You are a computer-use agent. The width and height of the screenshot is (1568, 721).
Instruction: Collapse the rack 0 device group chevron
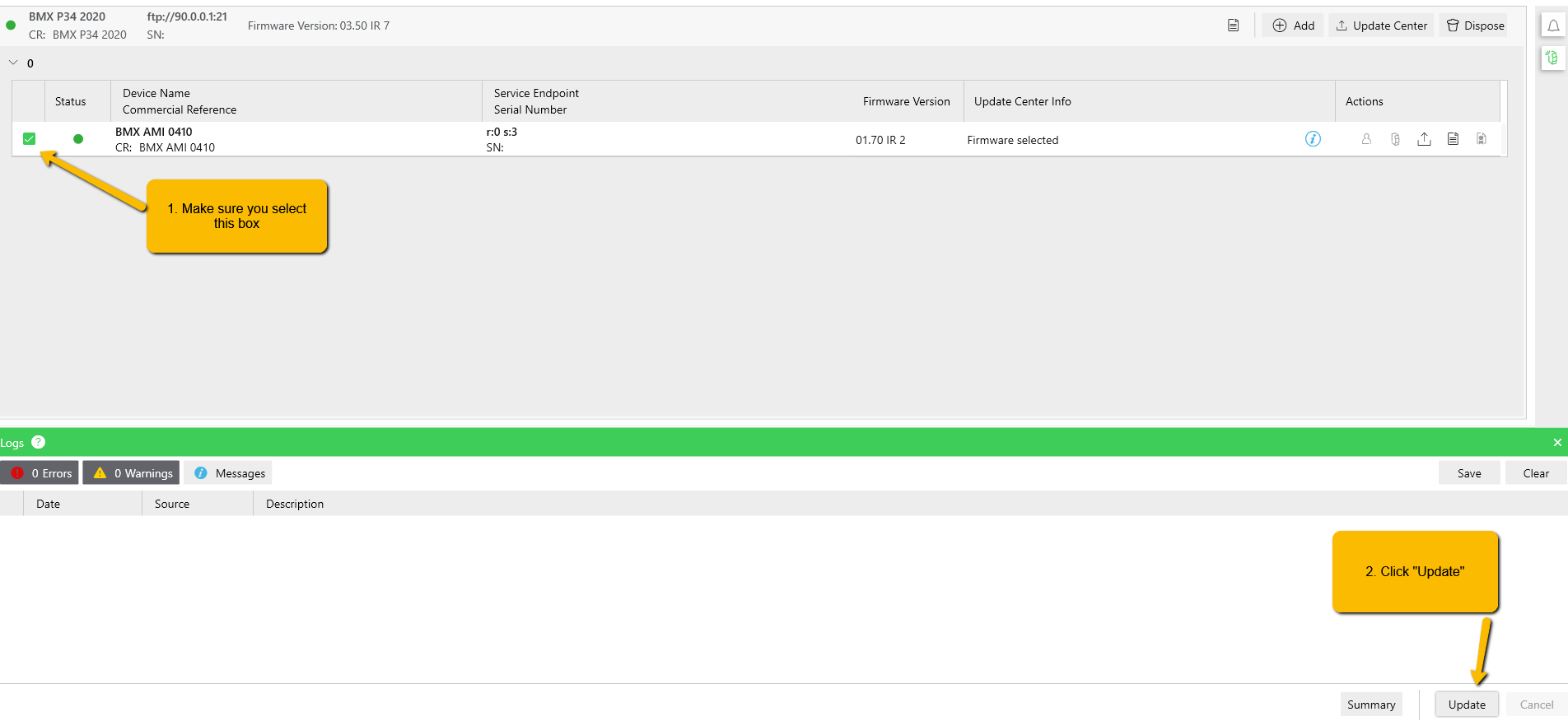13,63
